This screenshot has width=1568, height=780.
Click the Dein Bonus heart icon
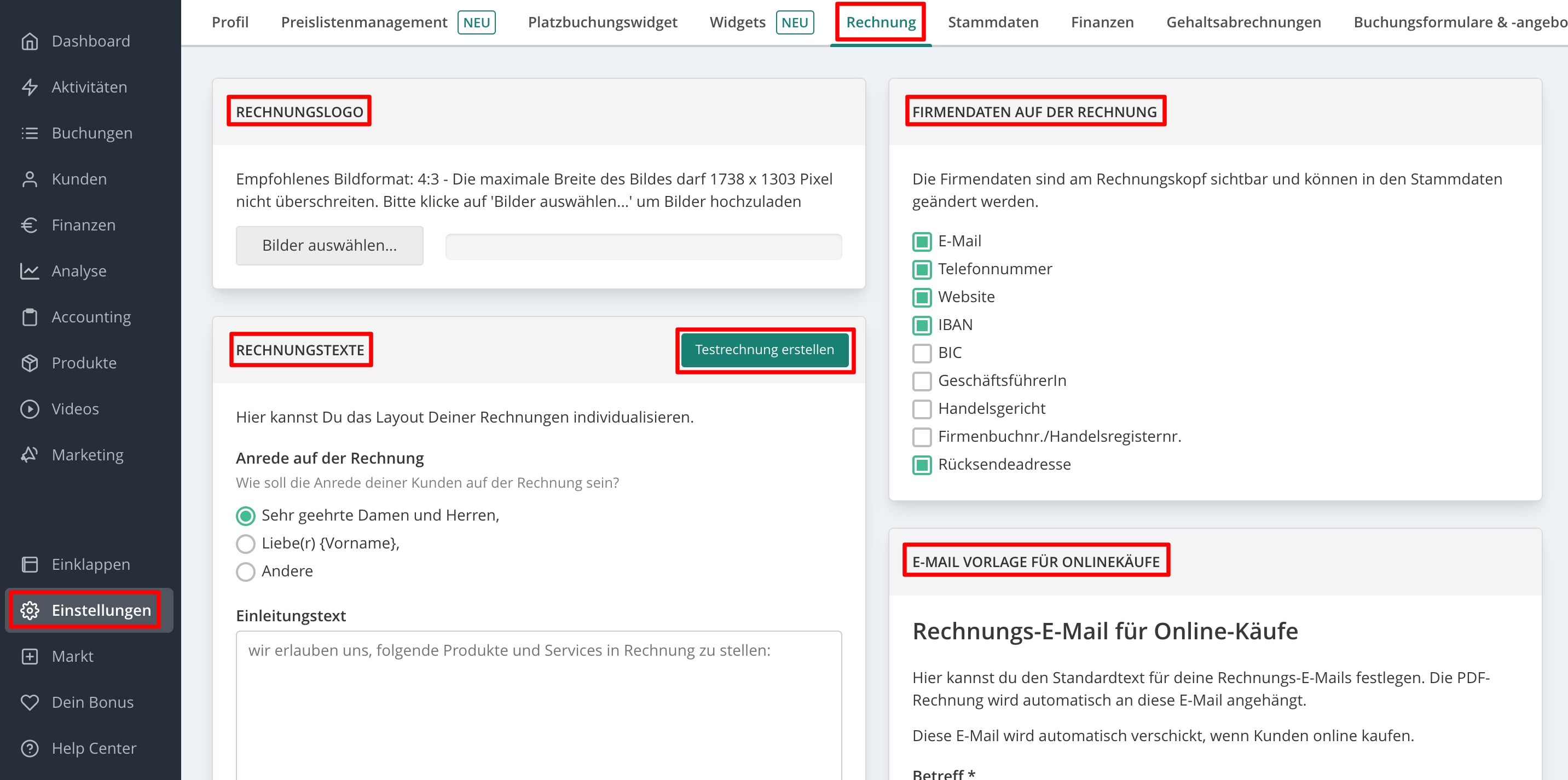tap(29, 702)
